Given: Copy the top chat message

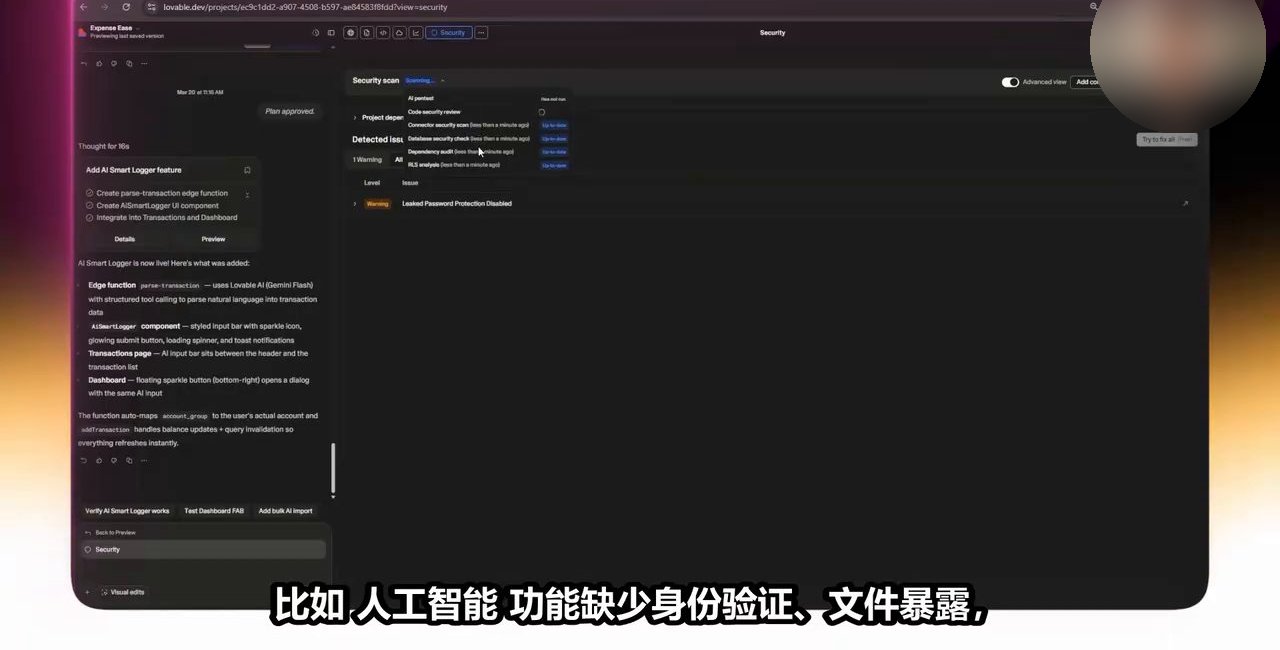Looking at the screenshot, I should click(129, 63).
